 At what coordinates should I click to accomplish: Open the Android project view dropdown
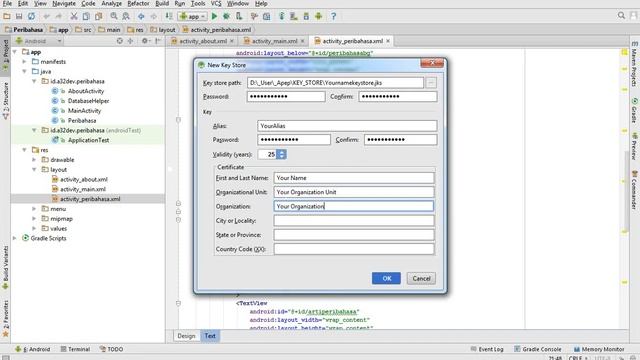[x=39, y=41]
